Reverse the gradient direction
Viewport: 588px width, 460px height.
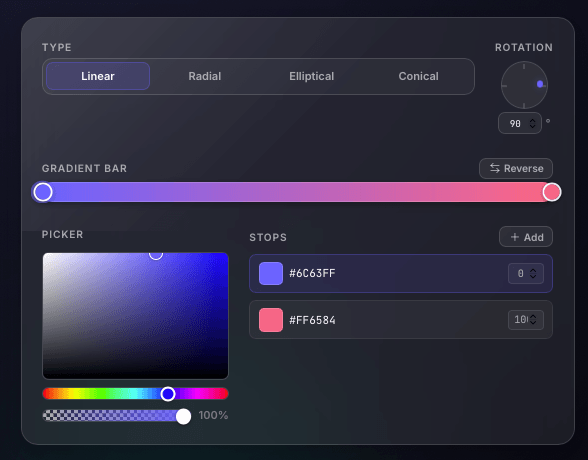click(516, 168)
